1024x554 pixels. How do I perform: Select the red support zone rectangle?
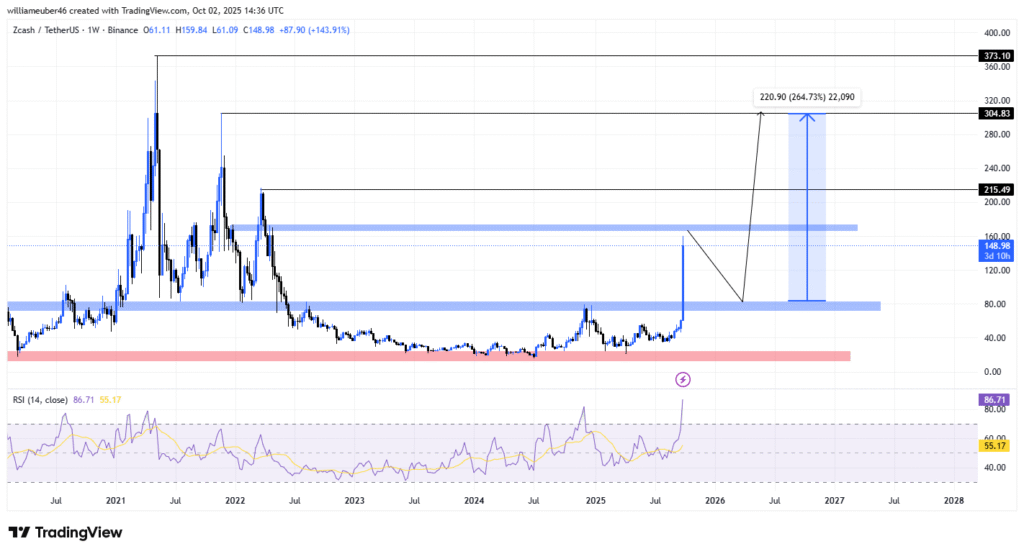coord(428,356)
